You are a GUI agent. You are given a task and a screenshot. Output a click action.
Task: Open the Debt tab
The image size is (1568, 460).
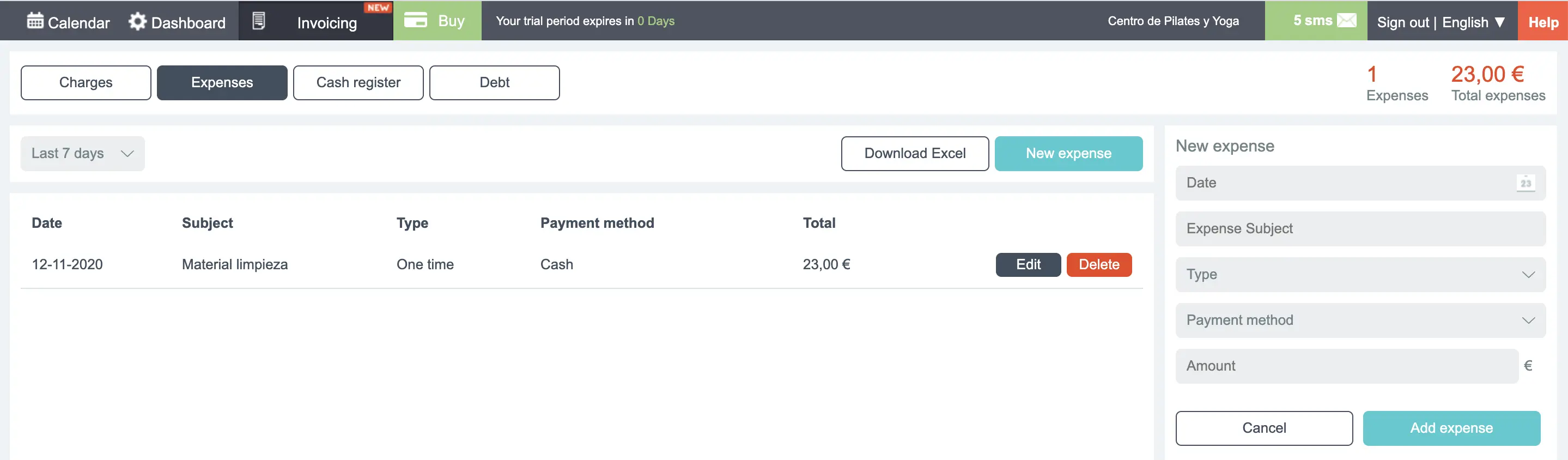point(494,83)
